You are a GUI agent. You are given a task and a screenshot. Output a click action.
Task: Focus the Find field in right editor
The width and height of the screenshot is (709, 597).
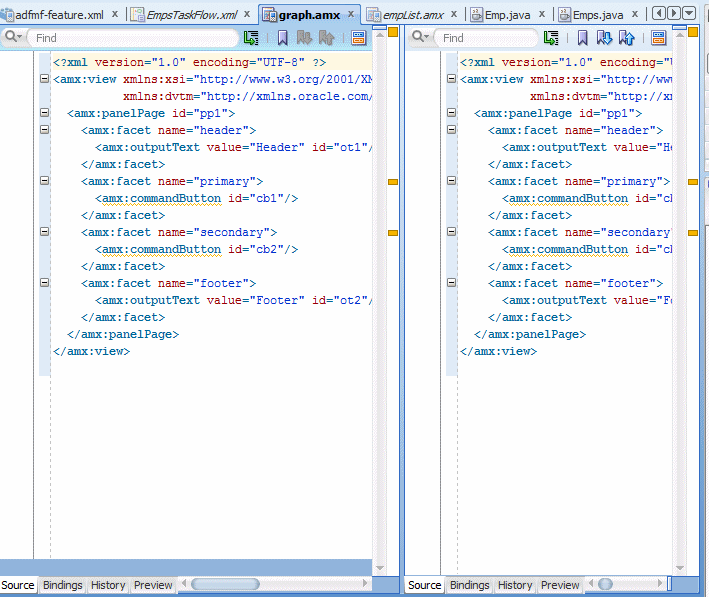[x=486, y=38]
